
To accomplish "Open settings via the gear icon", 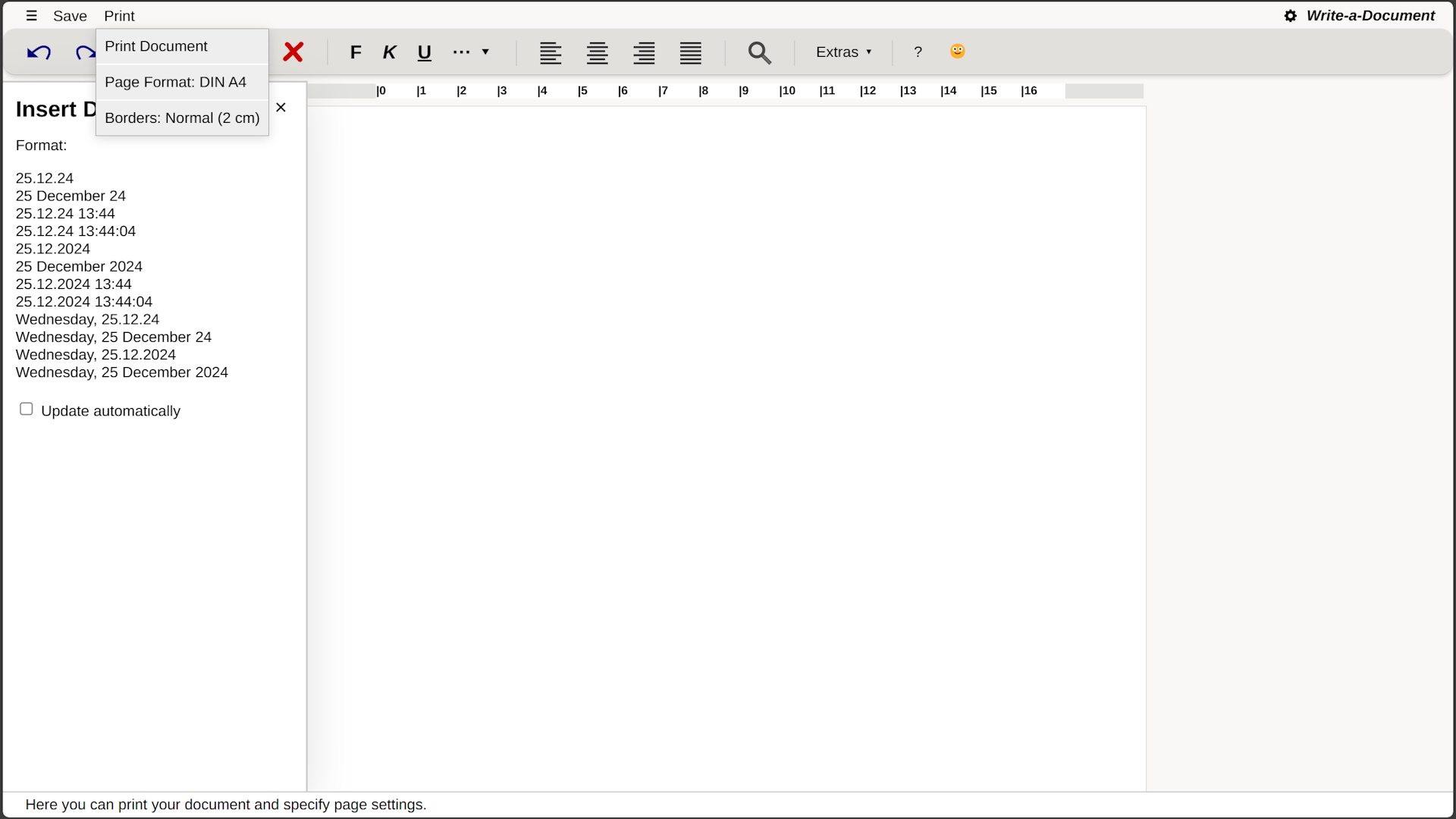I will pos(1289,15).
